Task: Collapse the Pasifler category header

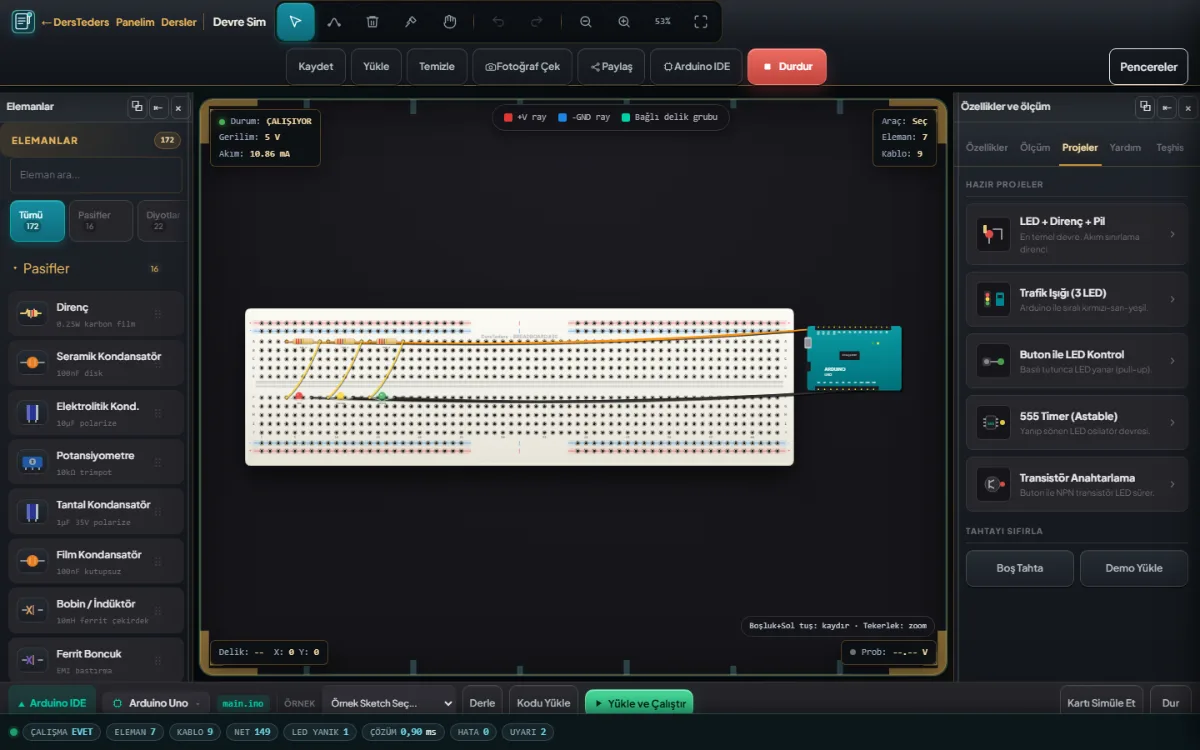Action: coord(92,269)
